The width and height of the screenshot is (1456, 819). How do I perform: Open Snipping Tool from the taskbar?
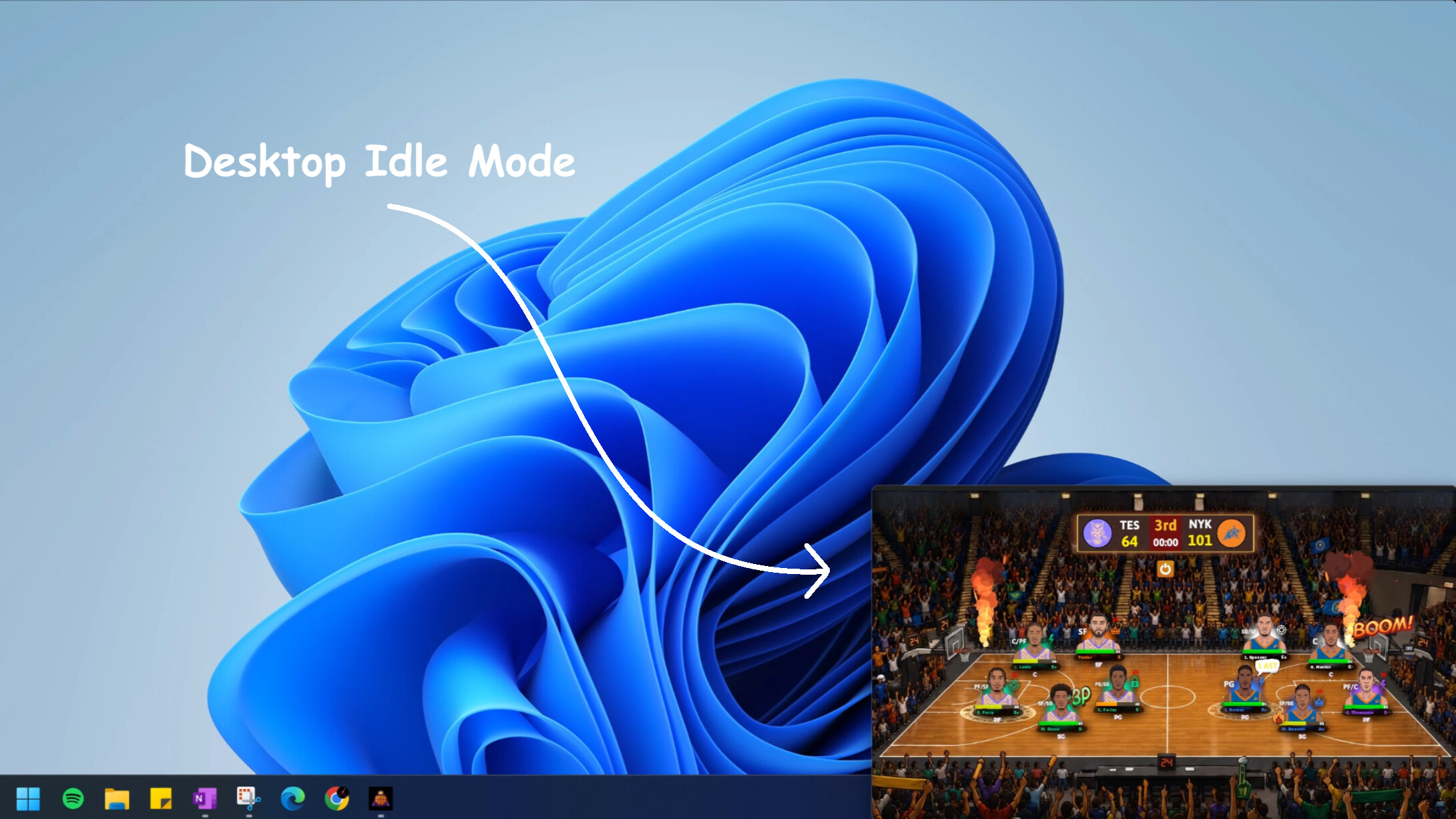pos(248,798)
